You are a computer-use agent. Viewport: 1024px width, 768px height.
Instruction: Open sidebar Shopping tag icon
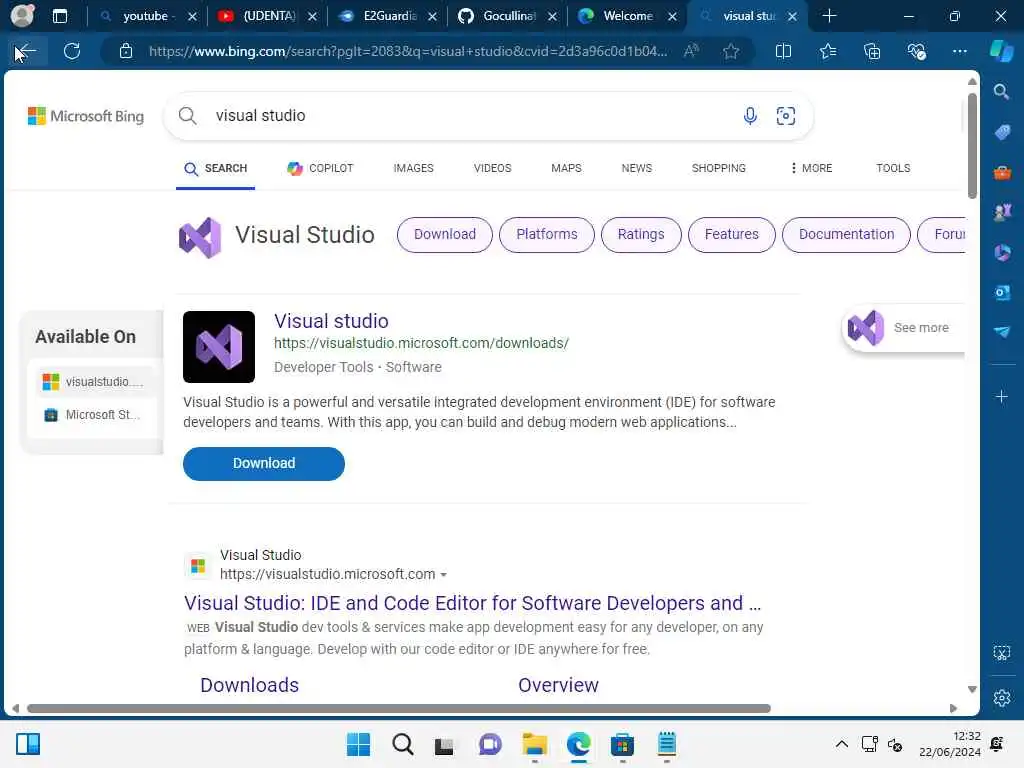[1002, 132]
